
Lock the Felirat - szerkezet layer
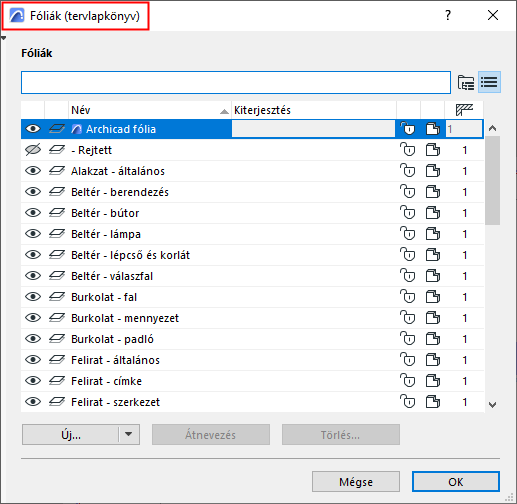pos(408,402)
